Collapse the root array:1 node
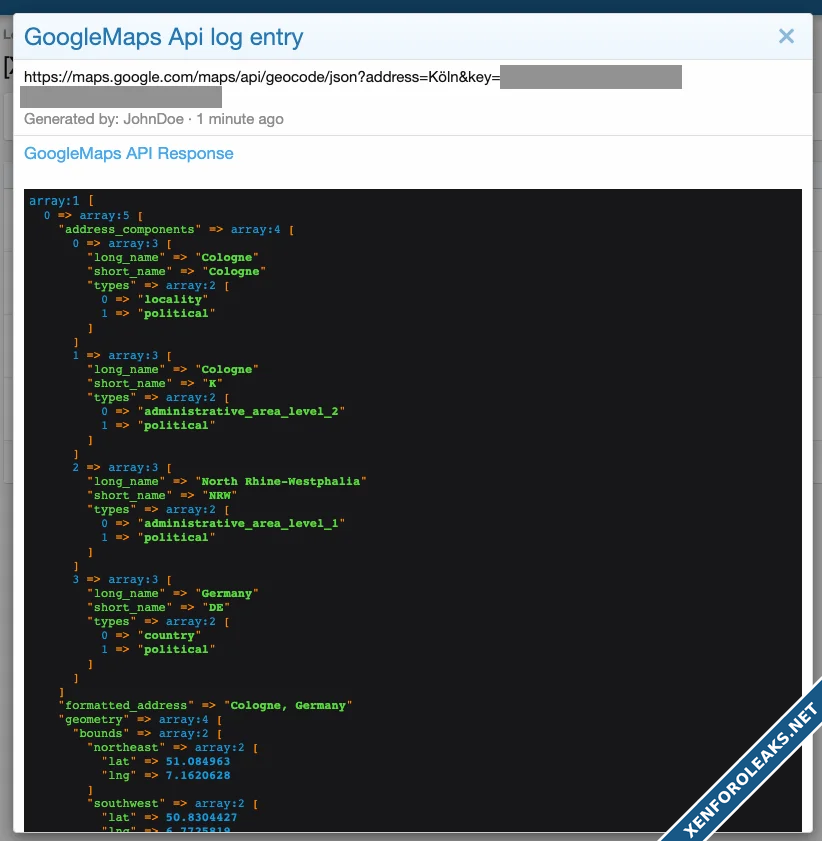 click(54, 201)
